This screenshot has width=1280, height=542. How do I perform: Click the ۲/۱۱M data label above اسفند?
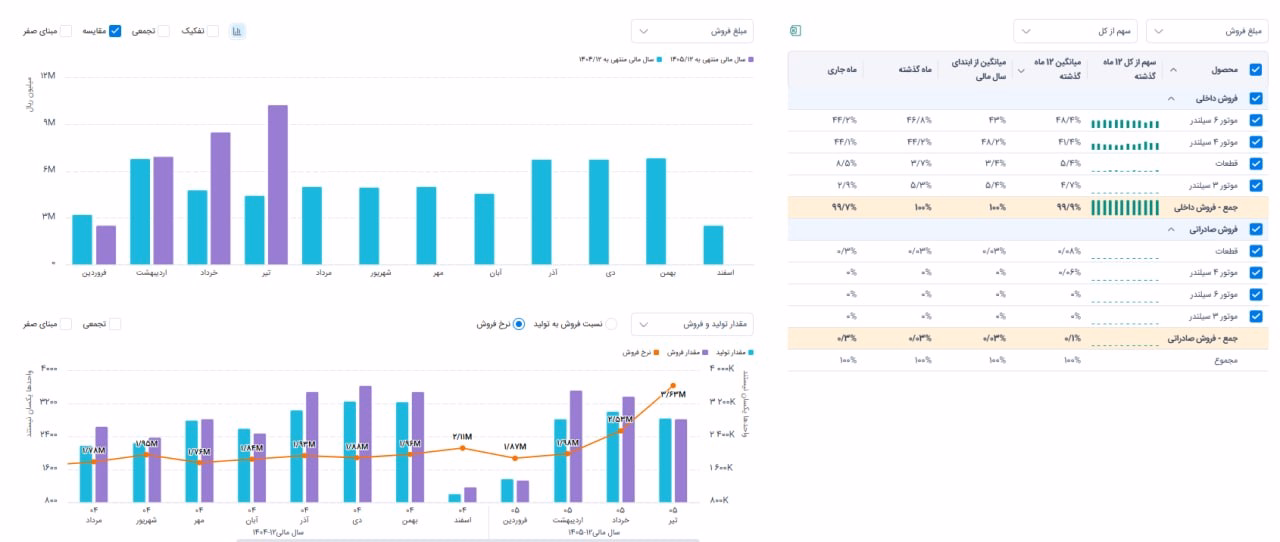(462, 437)
